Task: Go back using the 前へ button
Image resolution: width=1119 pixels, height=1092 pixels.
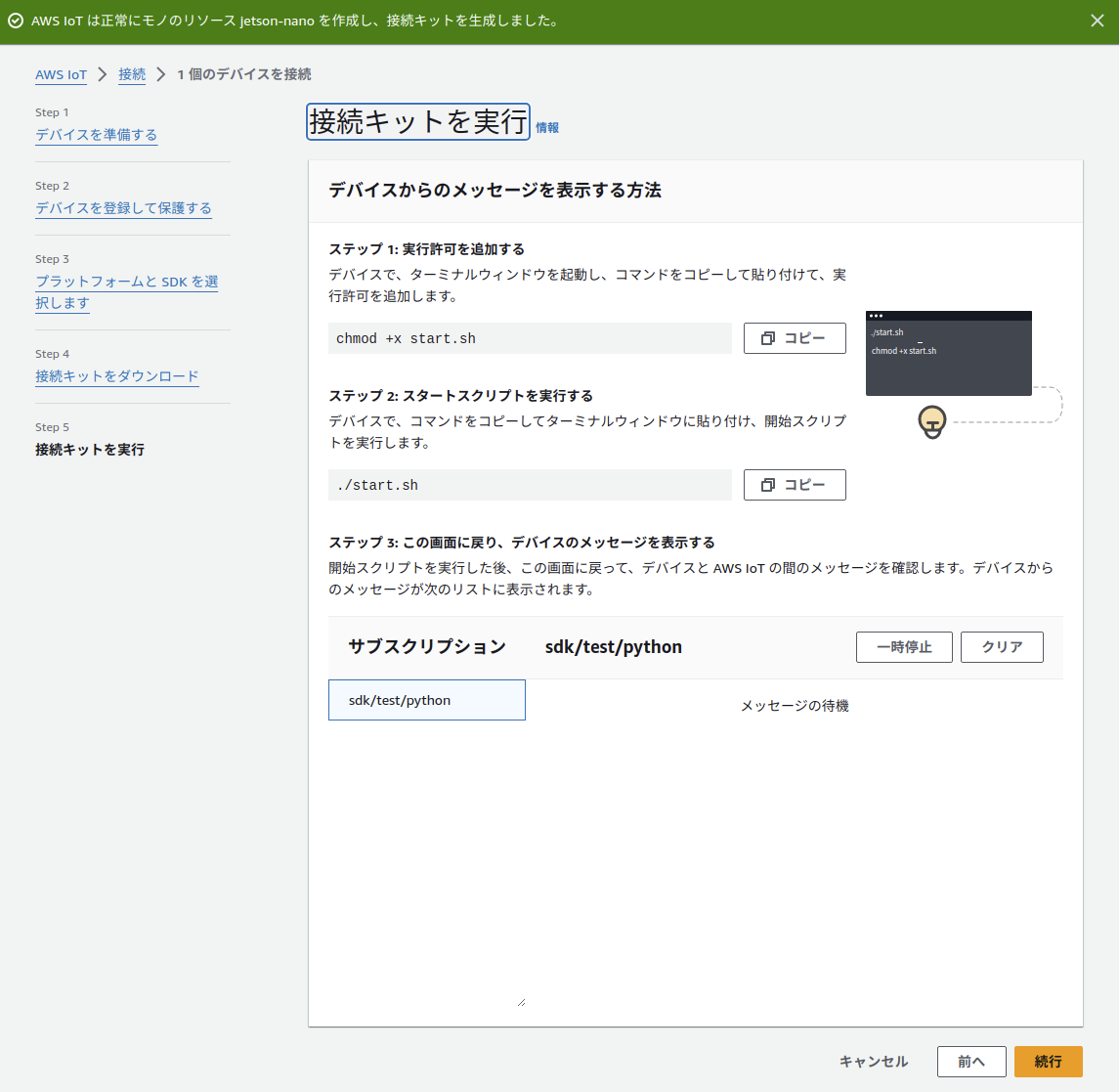Action: coord(970,1061)
